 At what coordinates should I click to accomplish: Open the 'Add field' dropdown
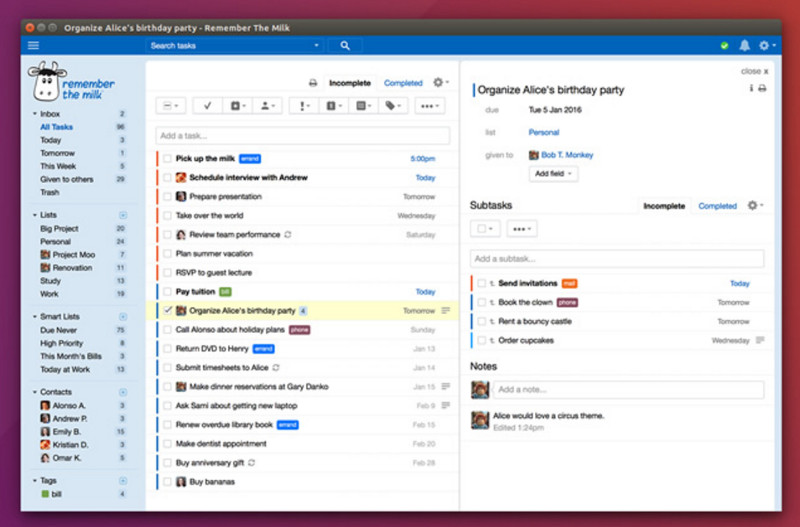[x=554, y=173]
